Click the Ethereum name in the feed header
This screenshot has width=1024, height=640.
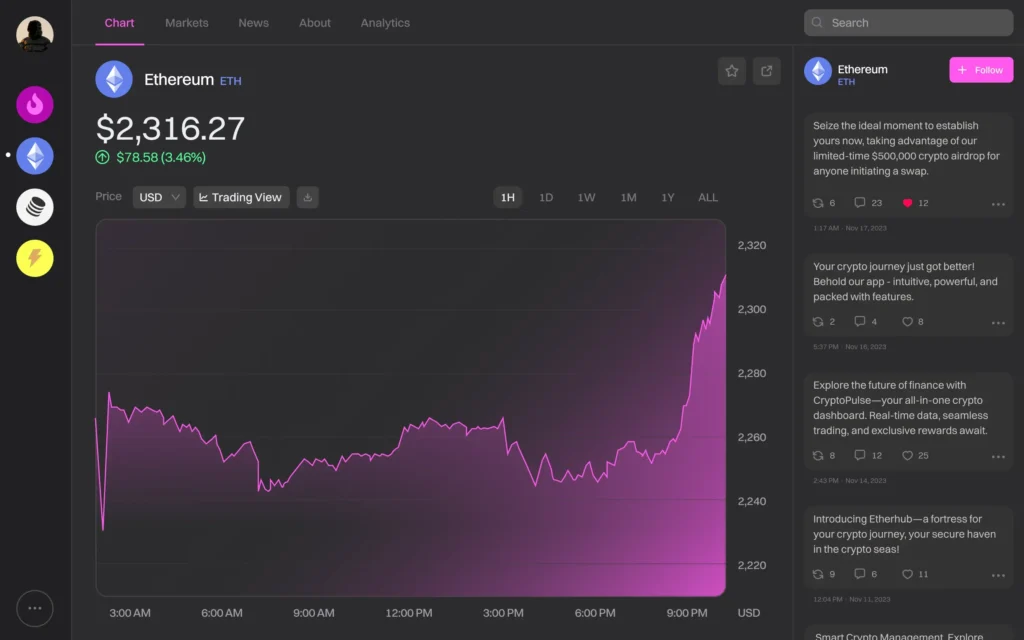coord(862,69)
